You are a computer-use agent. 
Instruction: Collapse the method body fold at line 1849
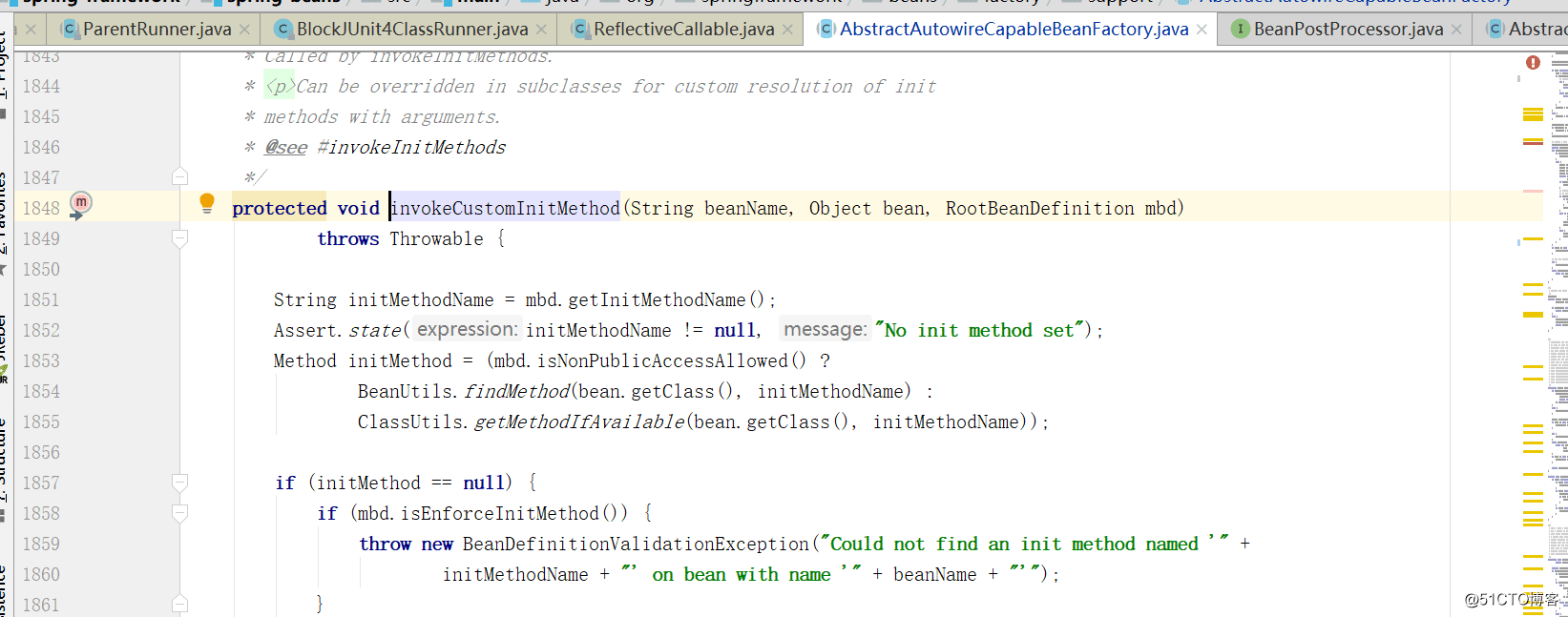coord(179,238)
